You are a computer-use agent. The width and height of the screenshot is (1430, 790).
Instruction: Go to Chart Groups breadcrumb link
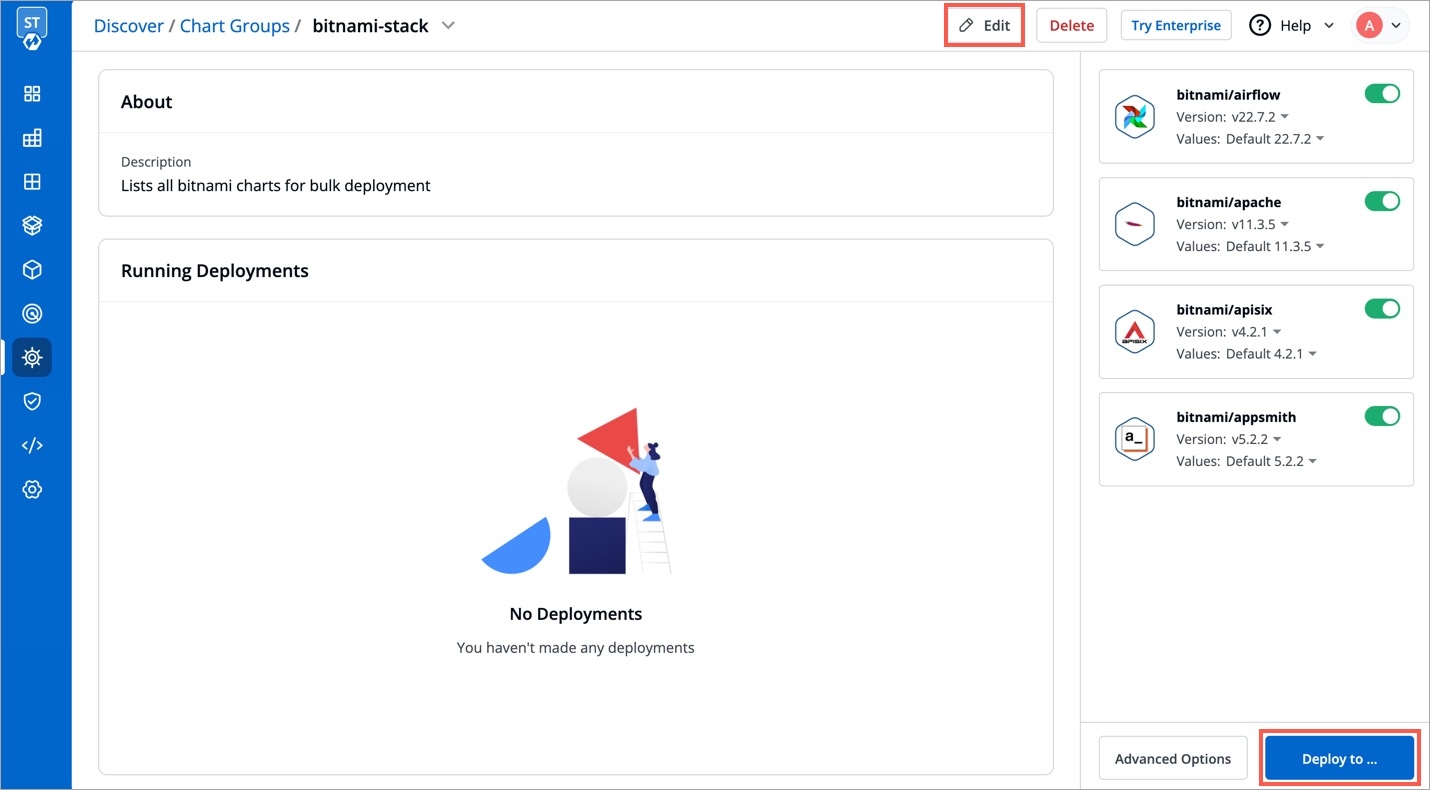pyautogui.click(x=235, y=26)
